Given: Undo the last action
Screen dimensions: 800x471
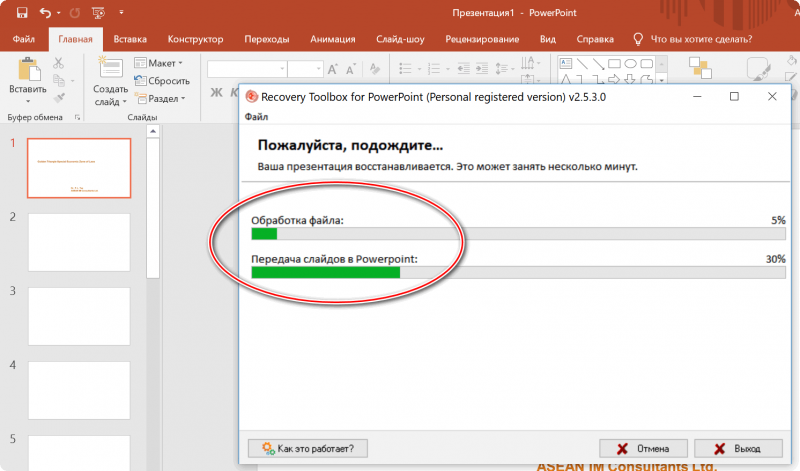Looking at the screenshot, I should 45,12.
